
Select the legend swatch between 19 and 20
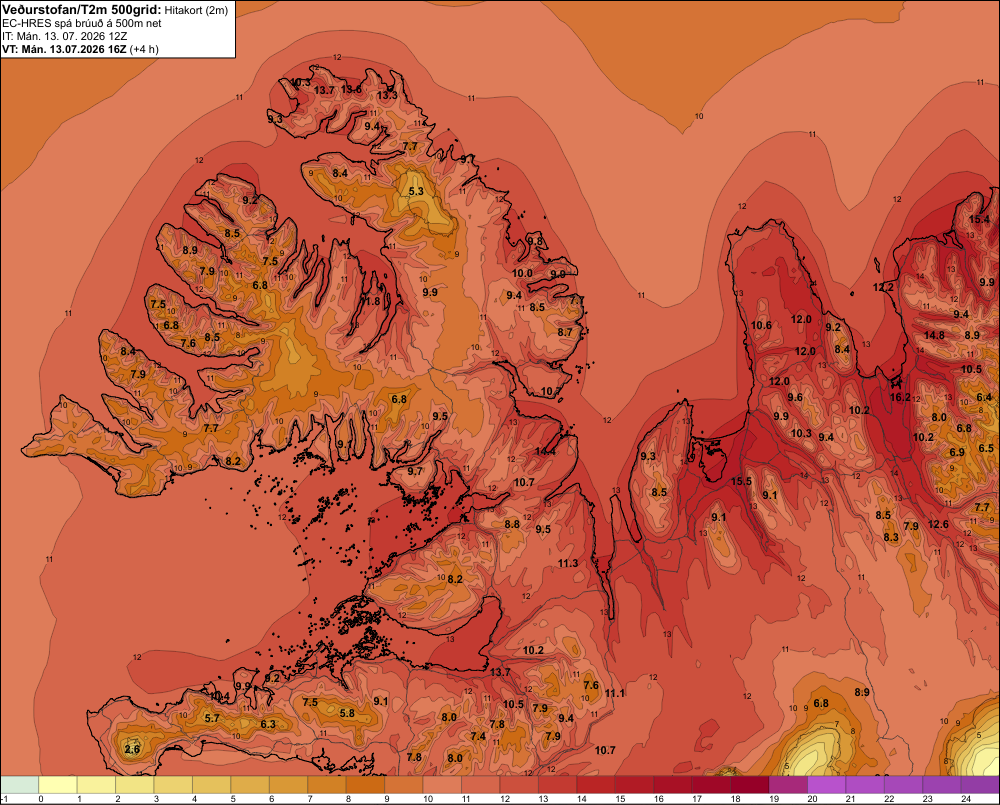(x=788, y=784)
